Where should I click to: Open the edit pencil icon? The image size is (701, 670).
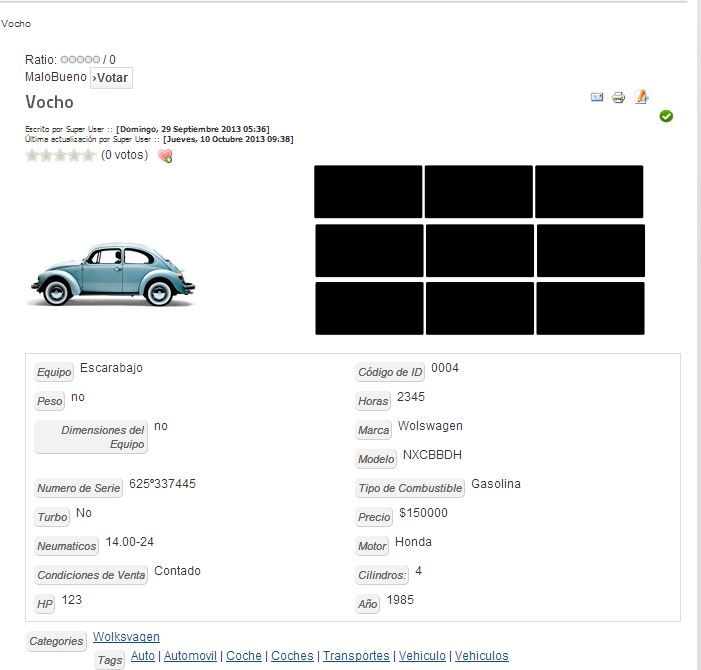pyautogui.click(x=641, y=97)
